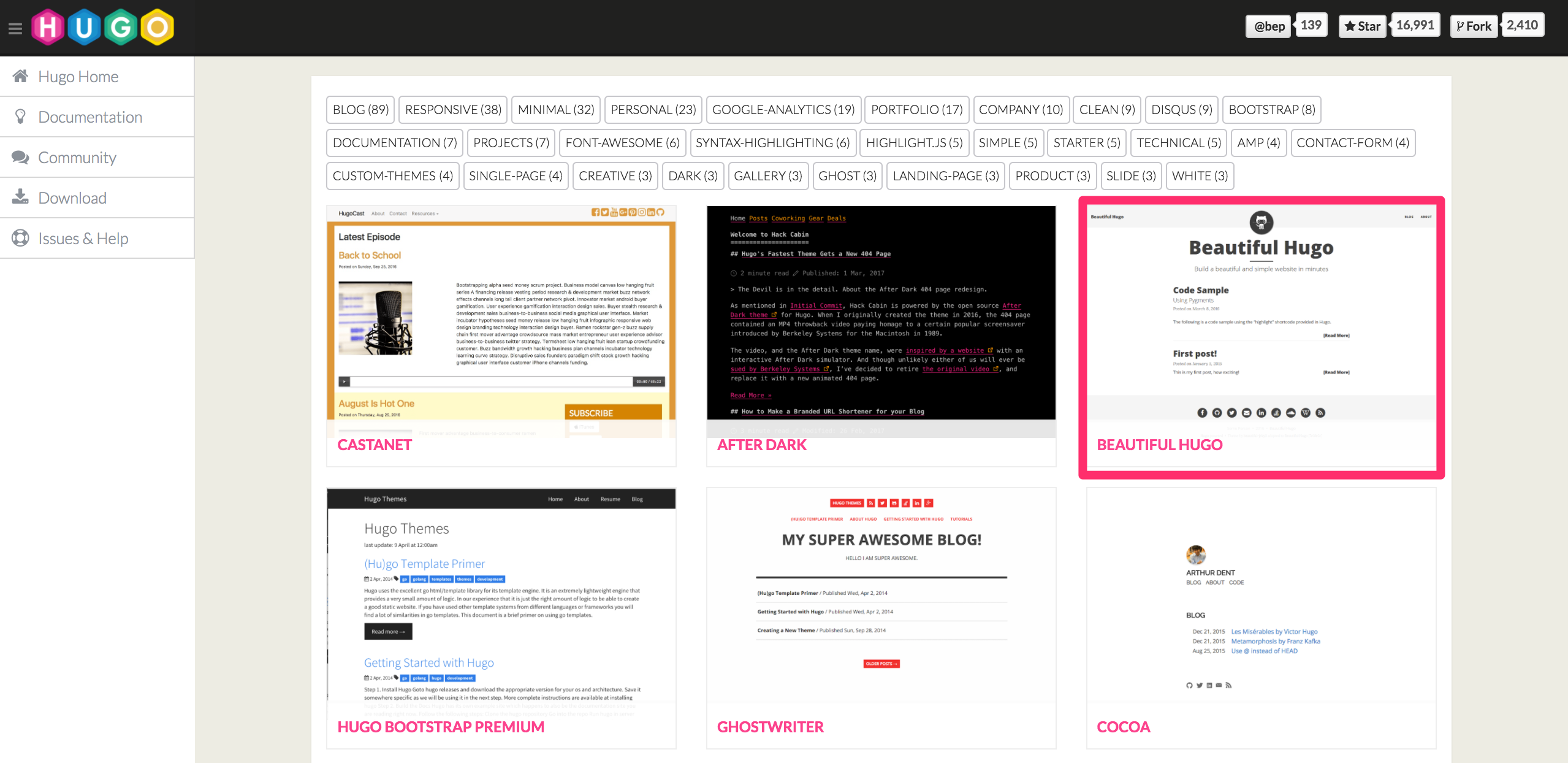Click the Community chat bubbles icon
The height and width of the screenshot is (763, 1568).
[20, 157]
